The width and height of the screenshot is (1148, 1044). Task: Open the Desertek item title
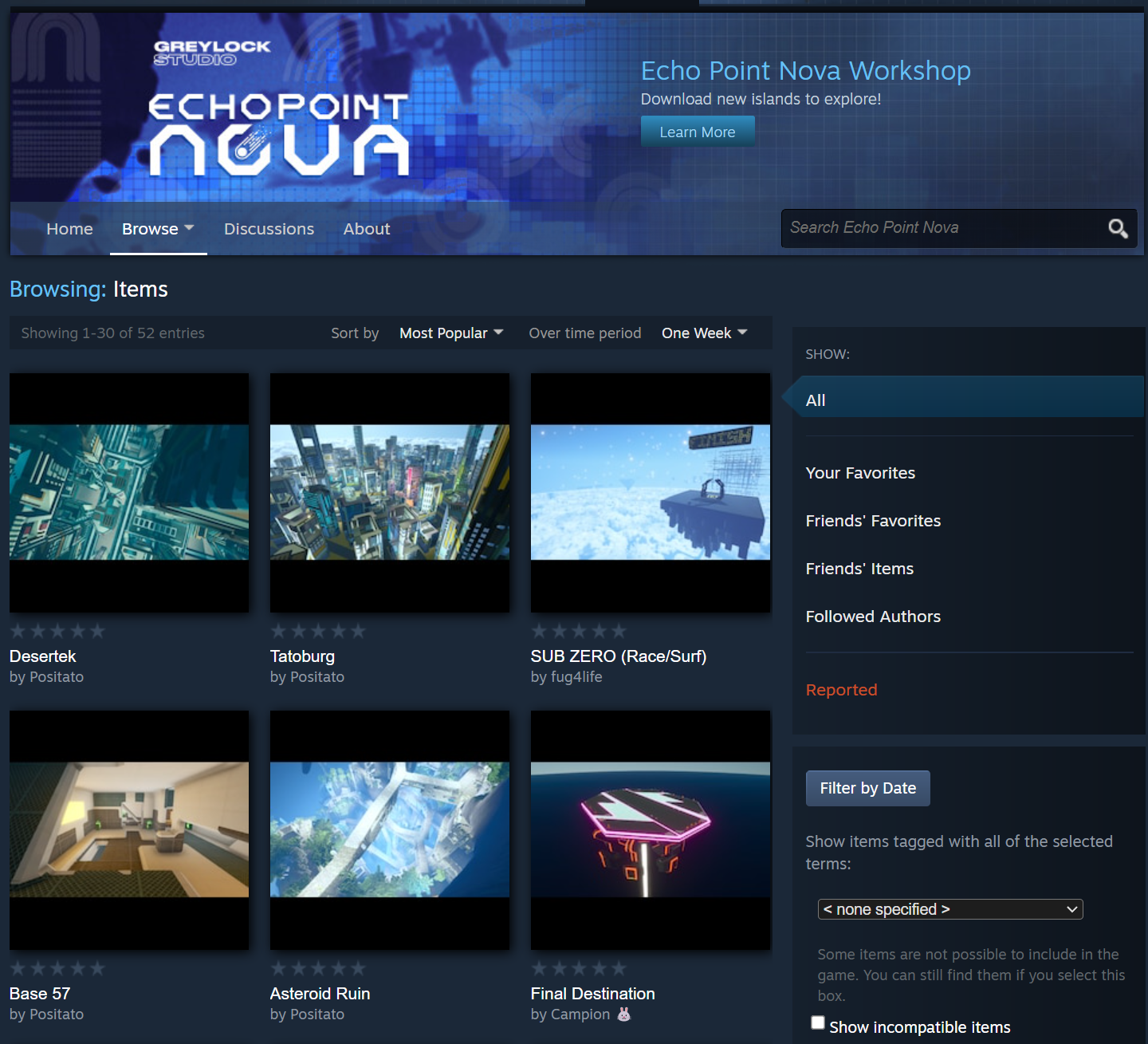[43, 656]
